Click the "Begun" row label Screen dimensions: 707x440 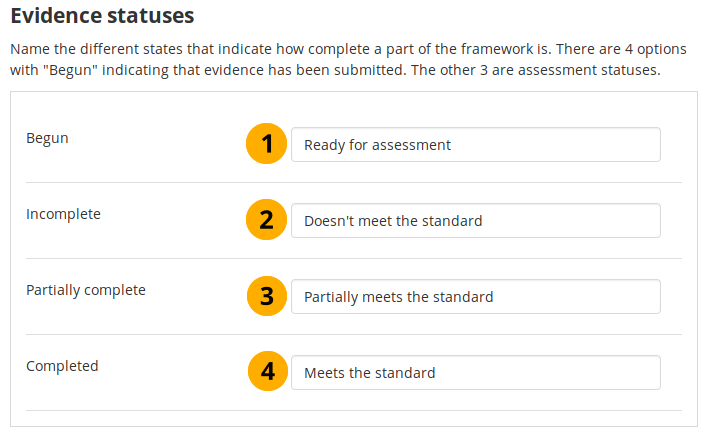pos(47,138)
